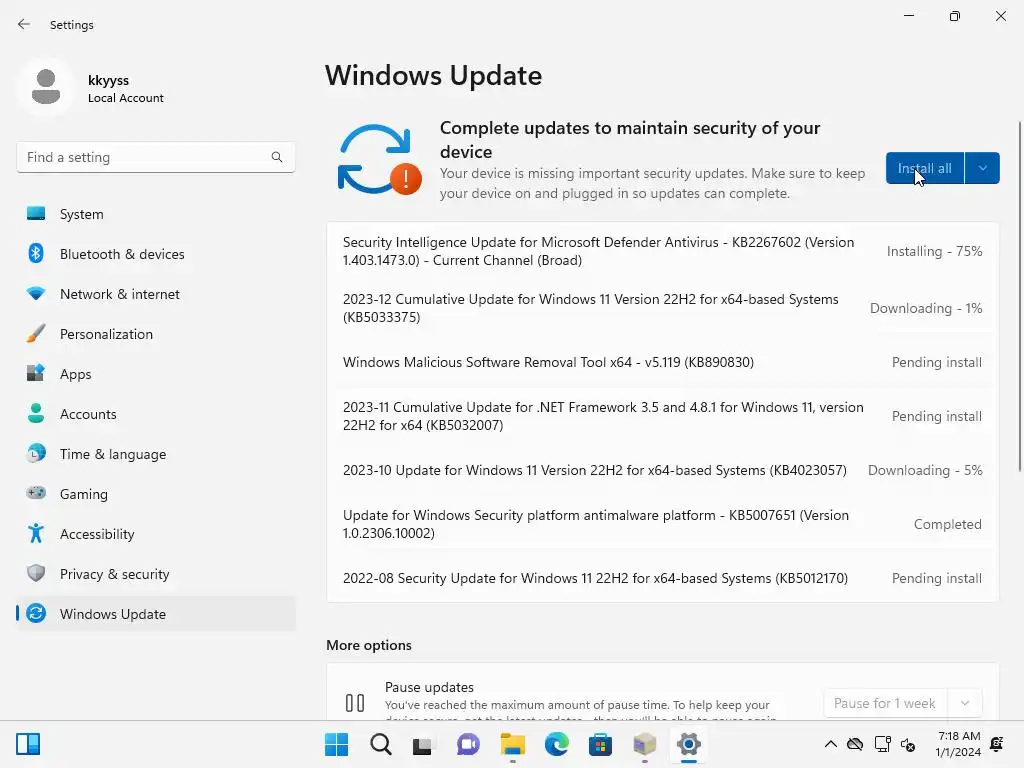Click the More options heading
The height and width of the screenshot is (768, 1024).
[369, 645]
